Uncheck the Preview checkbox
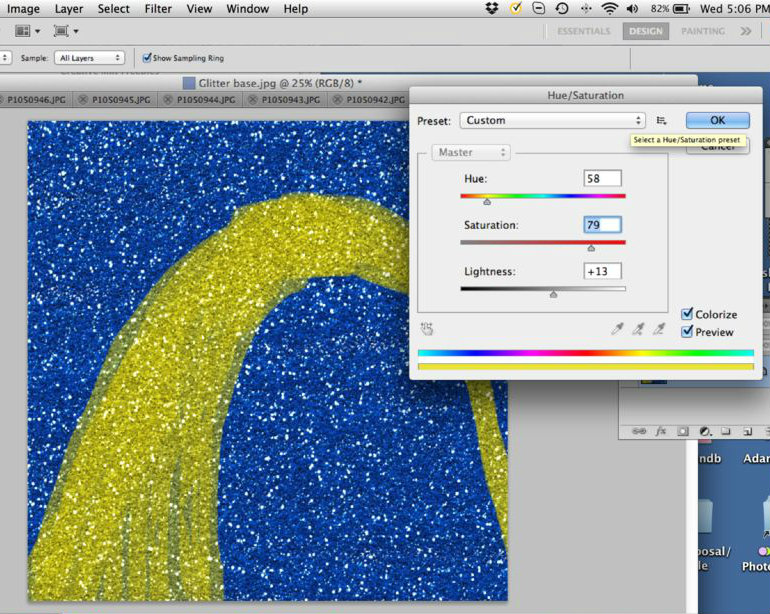This screenshot has height=614, width=770. click(687, 332)
